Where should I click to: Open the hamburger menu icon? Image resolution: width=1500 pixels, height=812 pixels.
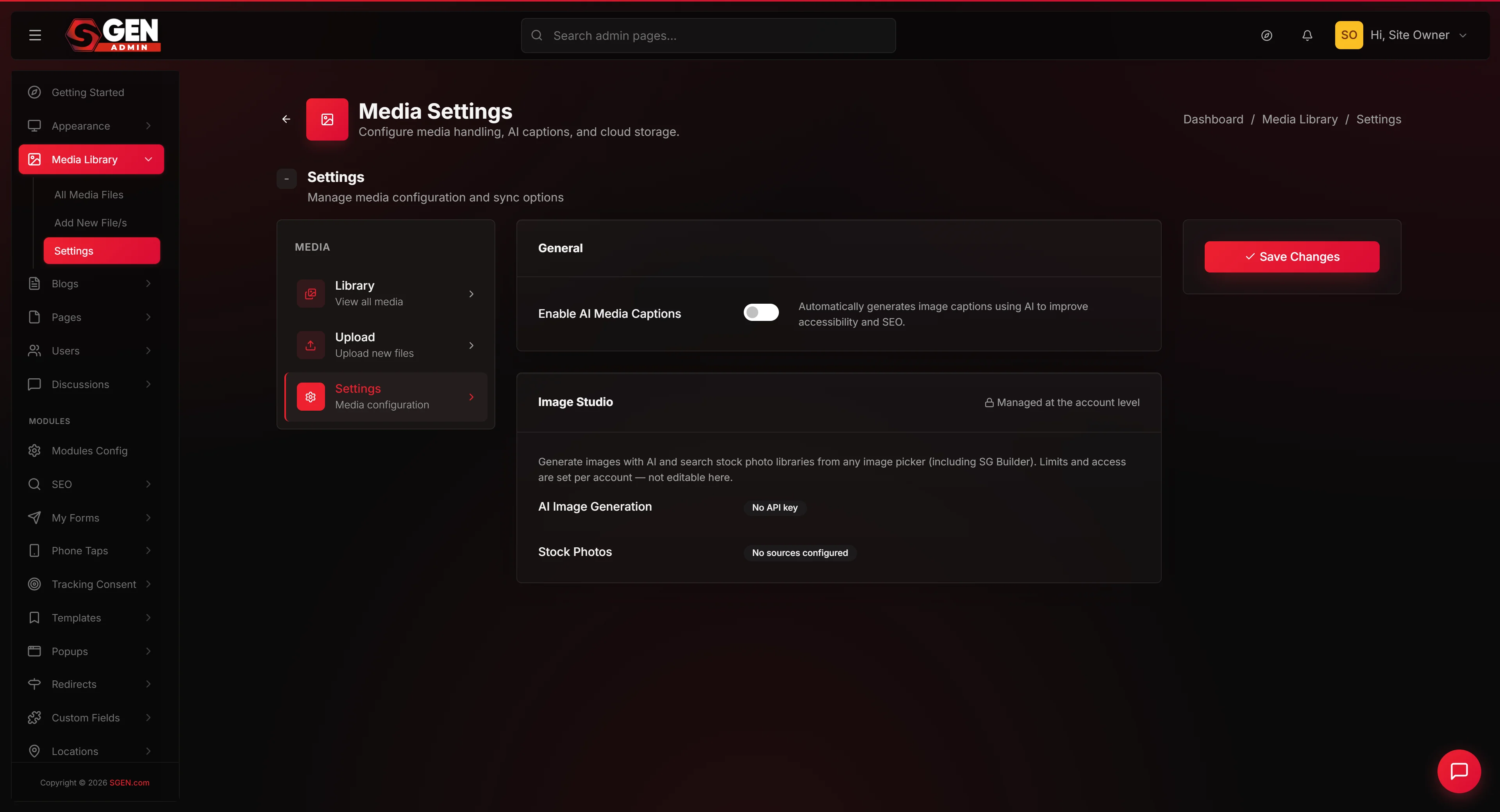coord(35,36)
